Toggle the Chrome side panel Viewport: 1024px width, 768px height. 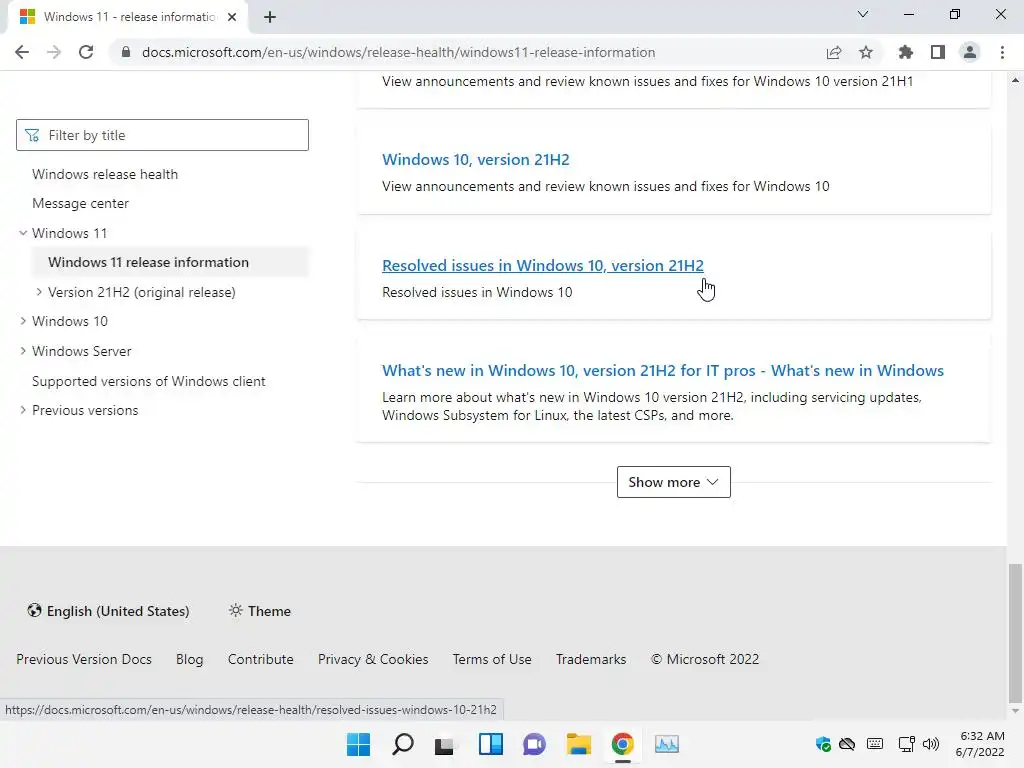937,52
